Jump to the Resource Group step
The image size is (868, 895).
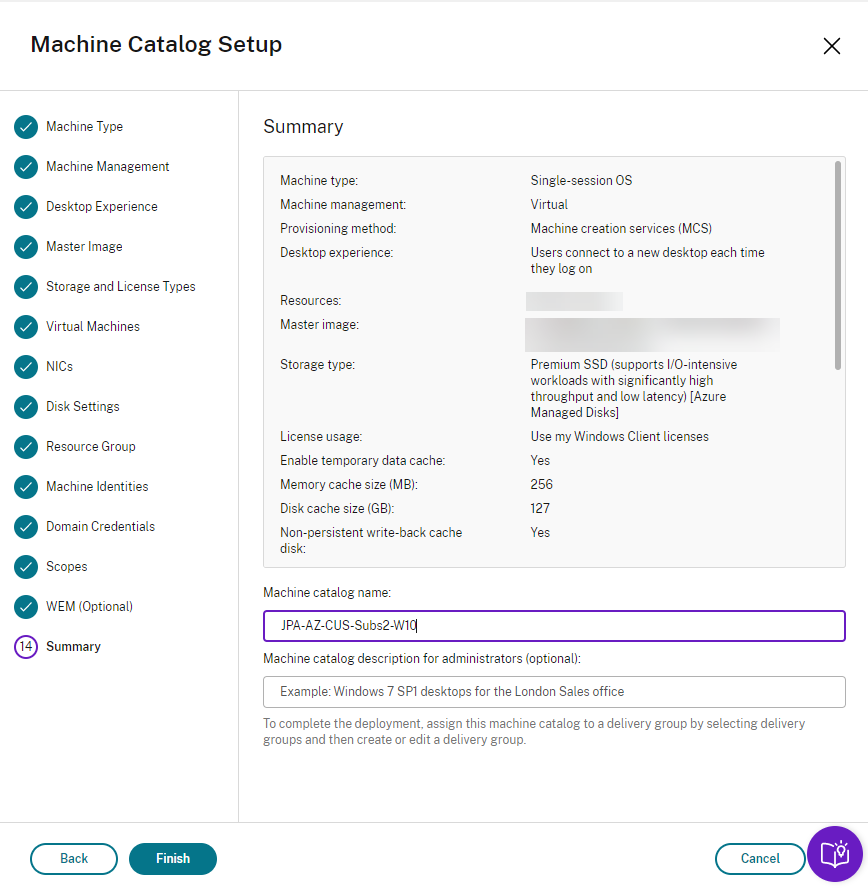pos(90,447)
